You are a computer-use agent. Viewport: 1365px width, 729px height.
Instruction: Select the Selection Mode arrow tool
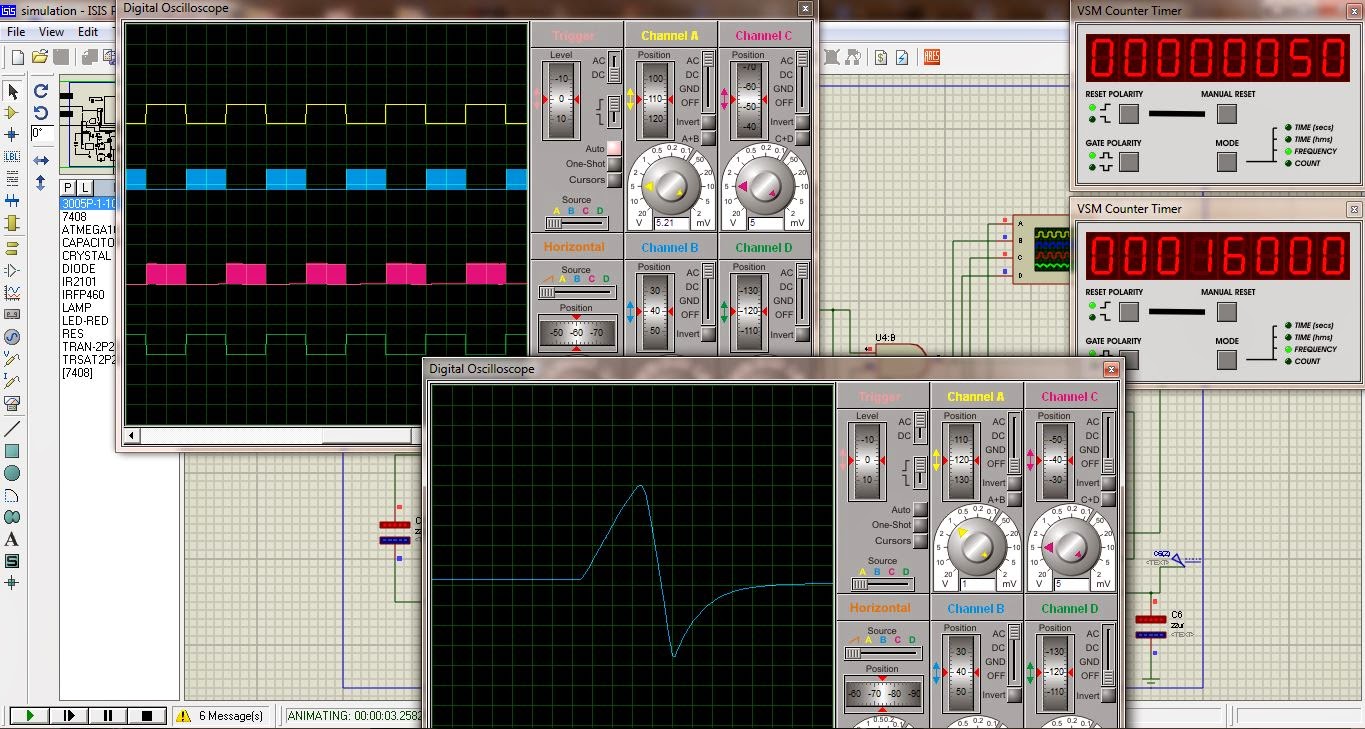[x=12, y=92]
